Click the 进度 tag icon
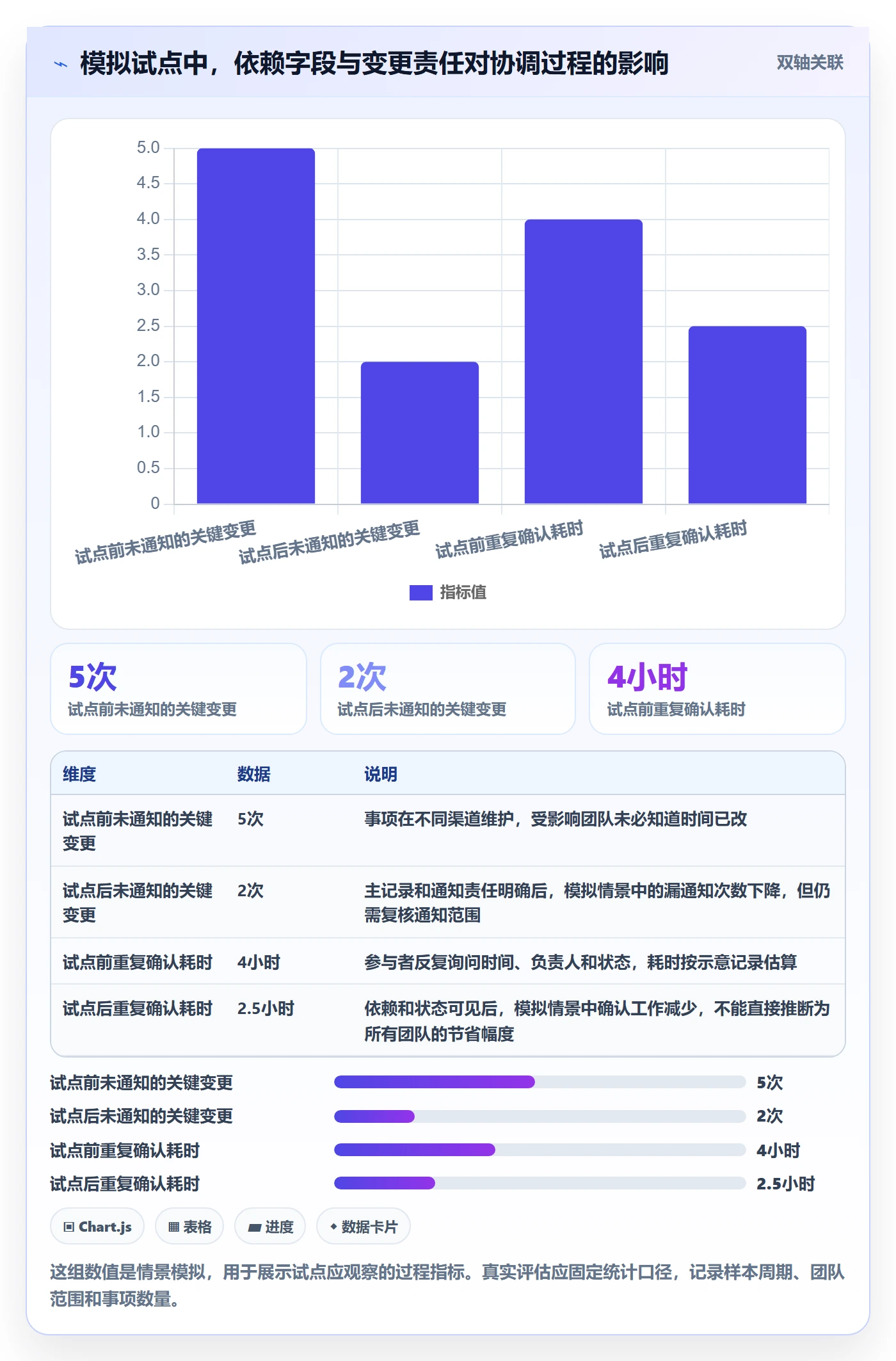 (255, 1227)
